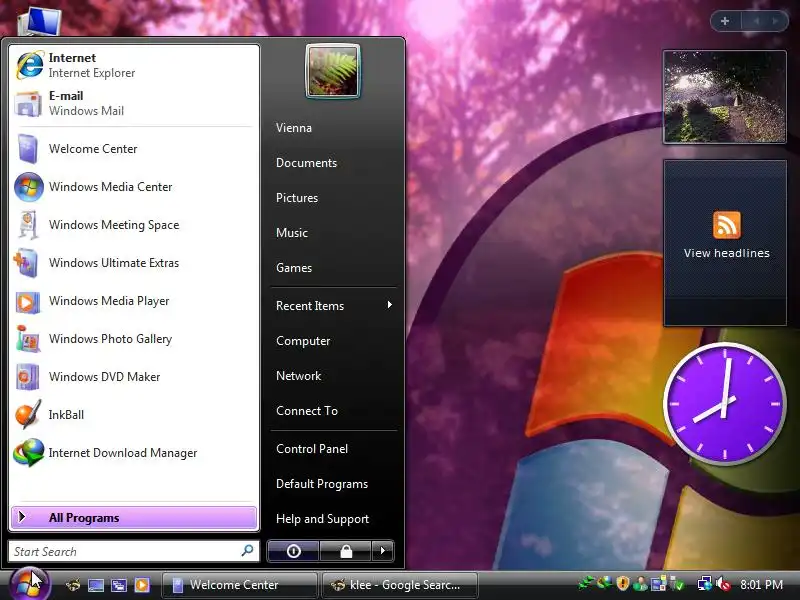Click the 8:01 PM taskbar clock
800x600 pixels.
[x=761, y=585]
